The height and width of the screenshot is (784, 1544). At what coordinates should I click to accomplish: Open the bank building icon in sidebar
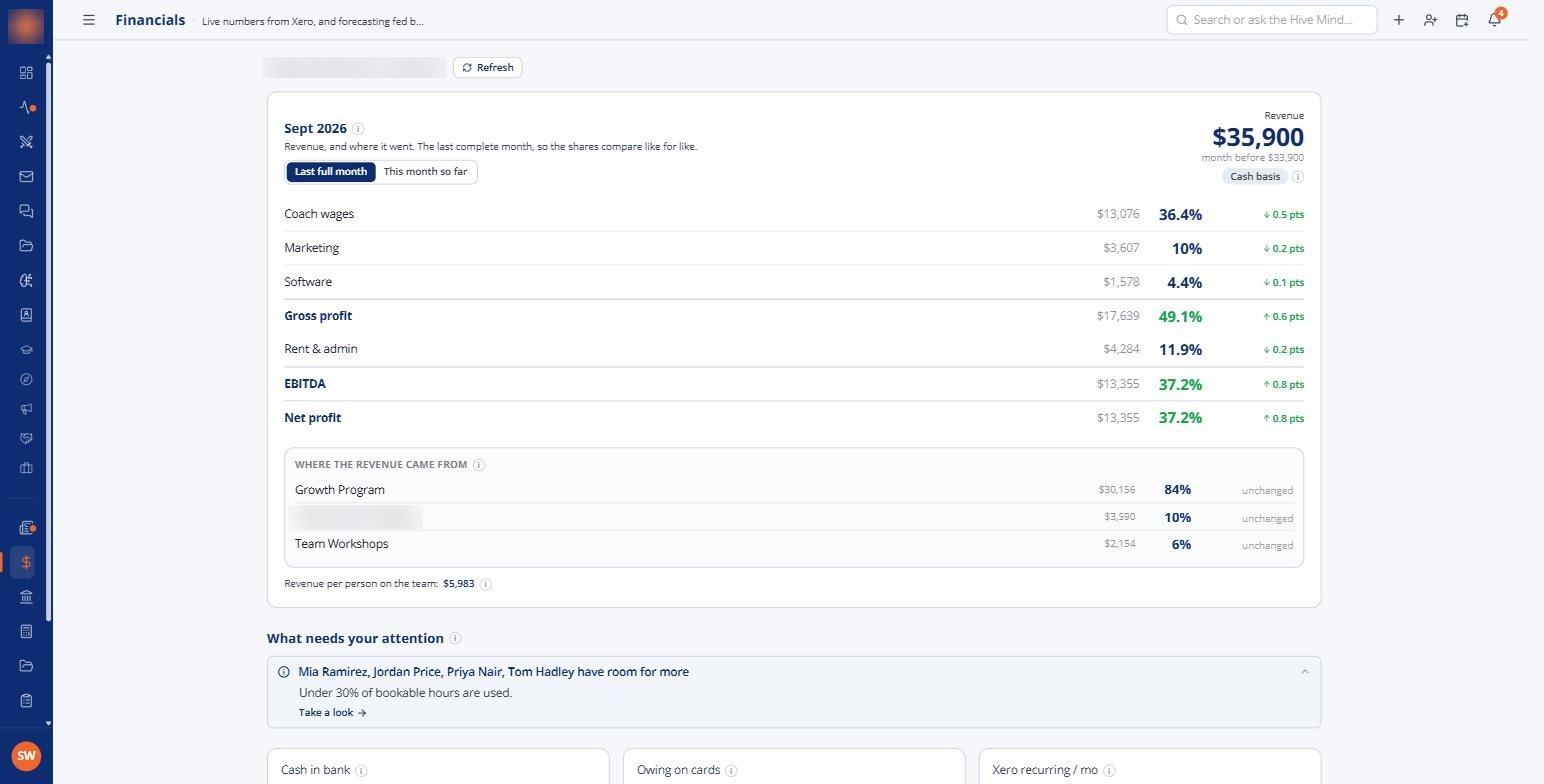[26, 597]
